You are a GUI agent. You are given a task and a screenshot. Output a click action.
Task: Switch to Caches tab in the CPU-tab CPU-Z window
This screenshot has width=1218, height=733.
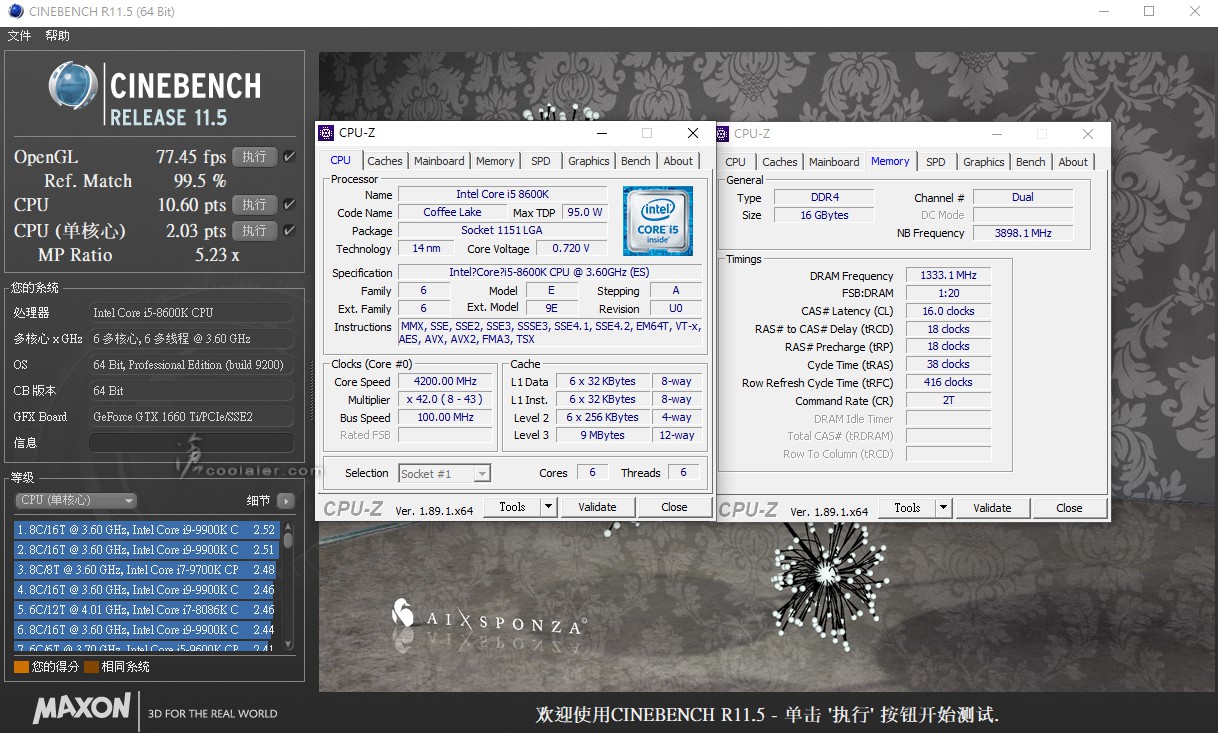(x=384, y=161)
